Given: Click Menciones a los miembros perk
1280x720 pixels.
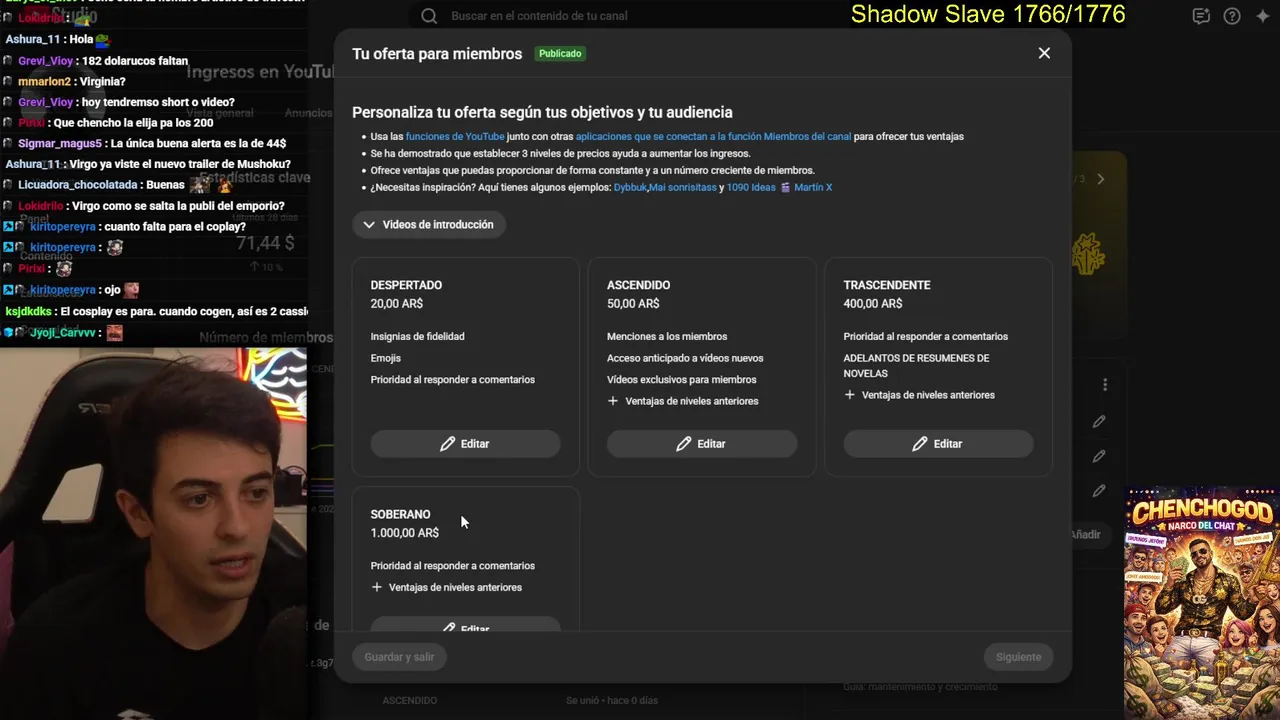Looking at the screenshot, I should click(x=667, y=337).
